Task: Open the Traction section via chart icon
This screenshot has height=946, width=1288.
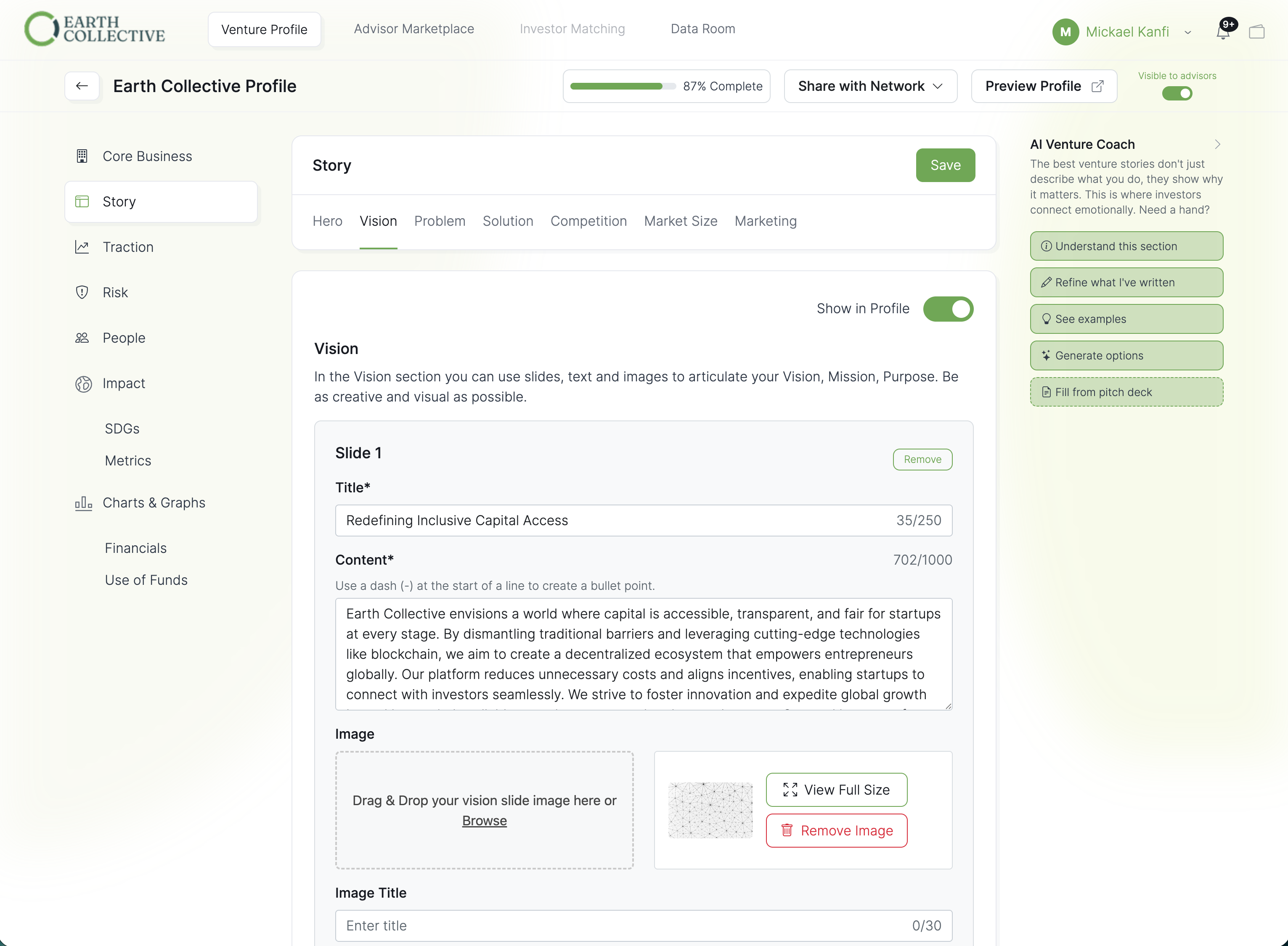Action: 82,247
